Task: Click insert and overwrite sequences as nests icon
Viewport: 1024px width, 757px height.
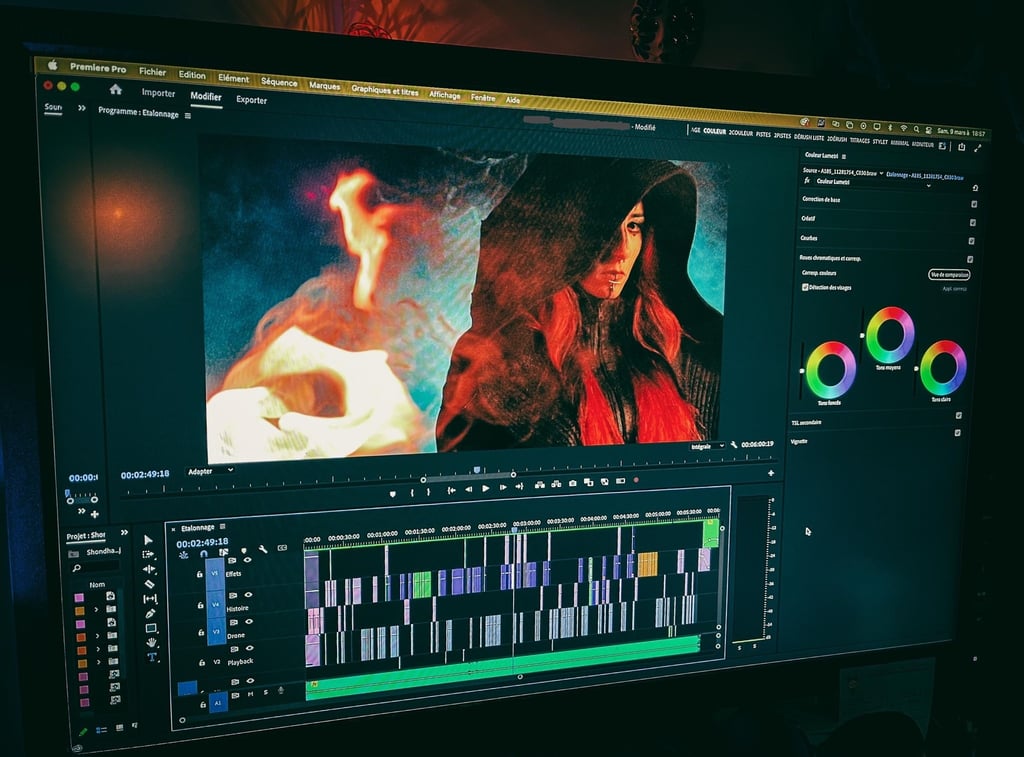Action: tap(184, 555)
